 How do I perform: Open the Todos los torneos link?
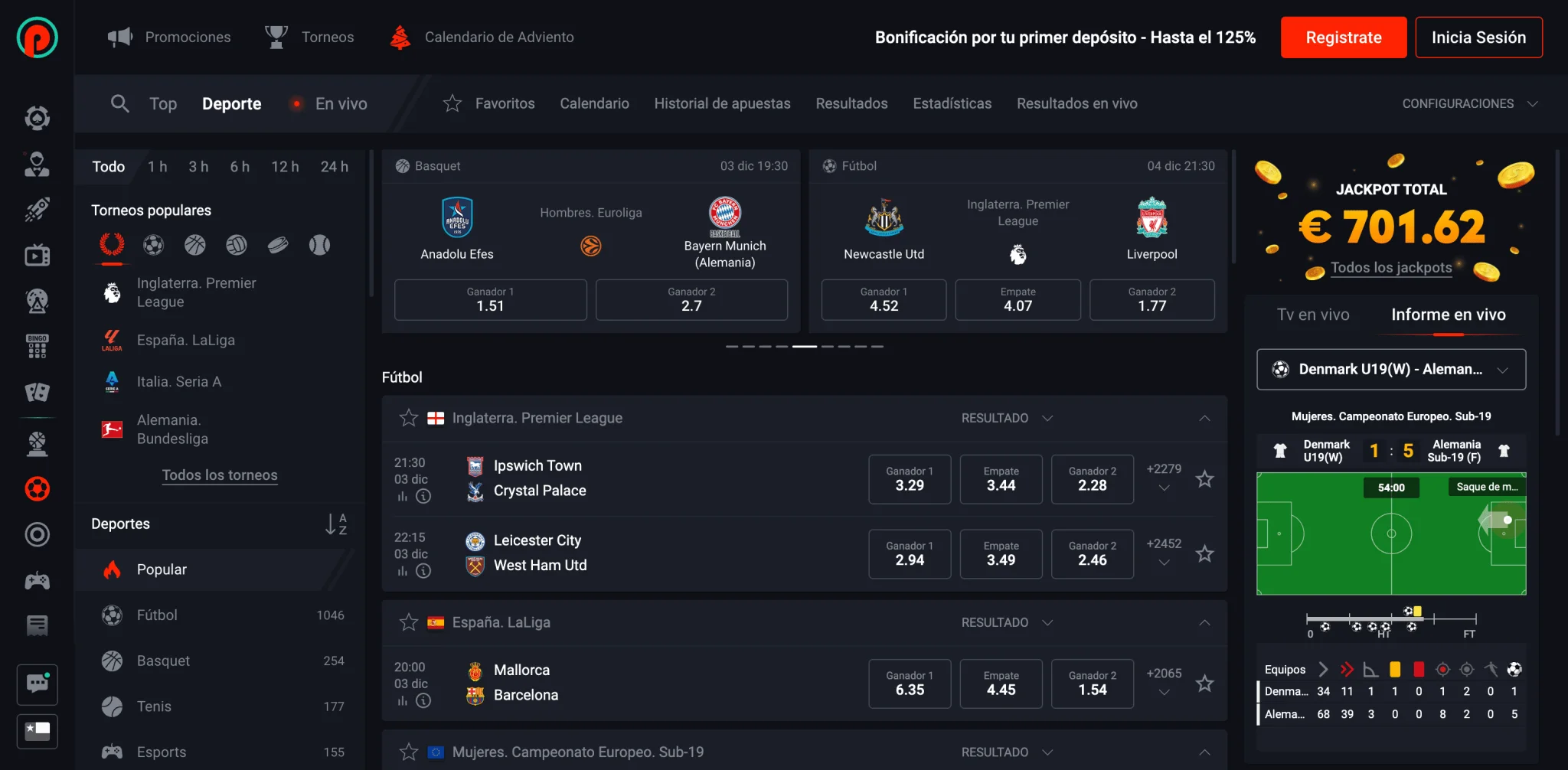point(220,475)
